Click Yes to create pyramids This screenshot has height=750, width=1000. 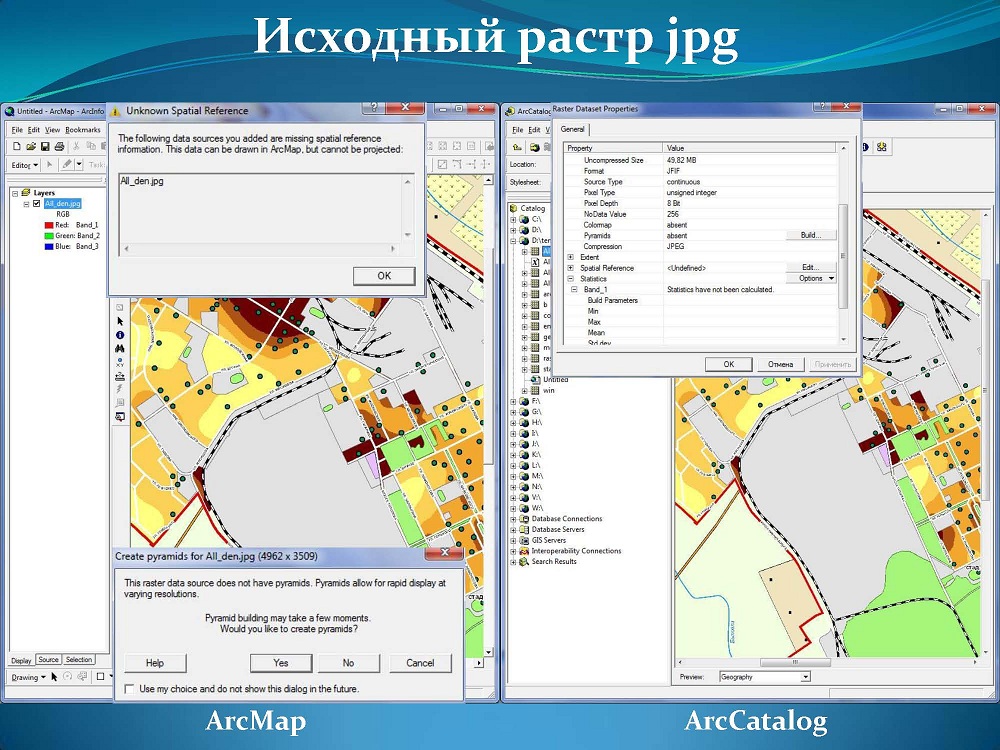(281, 663)
